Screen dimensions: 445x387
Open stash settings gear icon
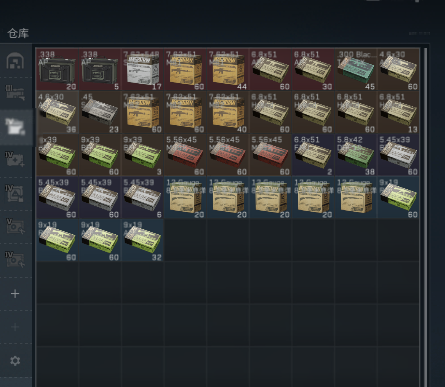(x=15, y=360)
